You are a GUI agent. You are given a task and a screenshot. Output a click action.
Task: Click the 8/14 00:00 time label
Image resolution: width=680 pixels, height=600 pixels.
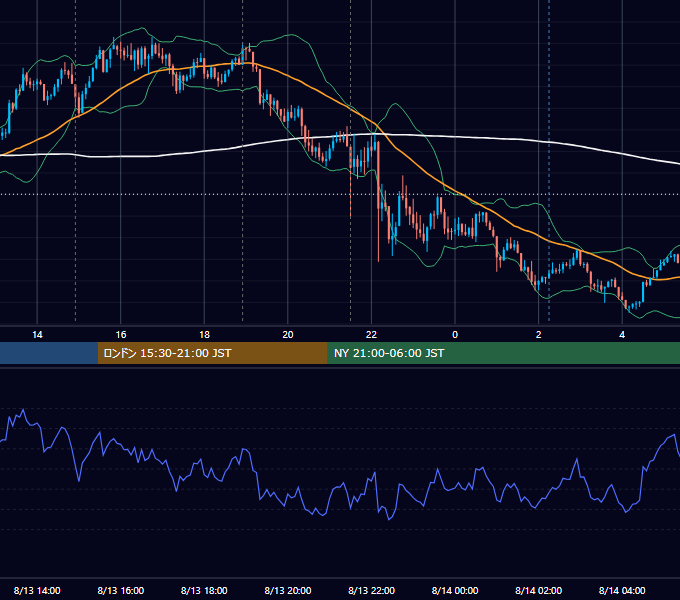455,590
